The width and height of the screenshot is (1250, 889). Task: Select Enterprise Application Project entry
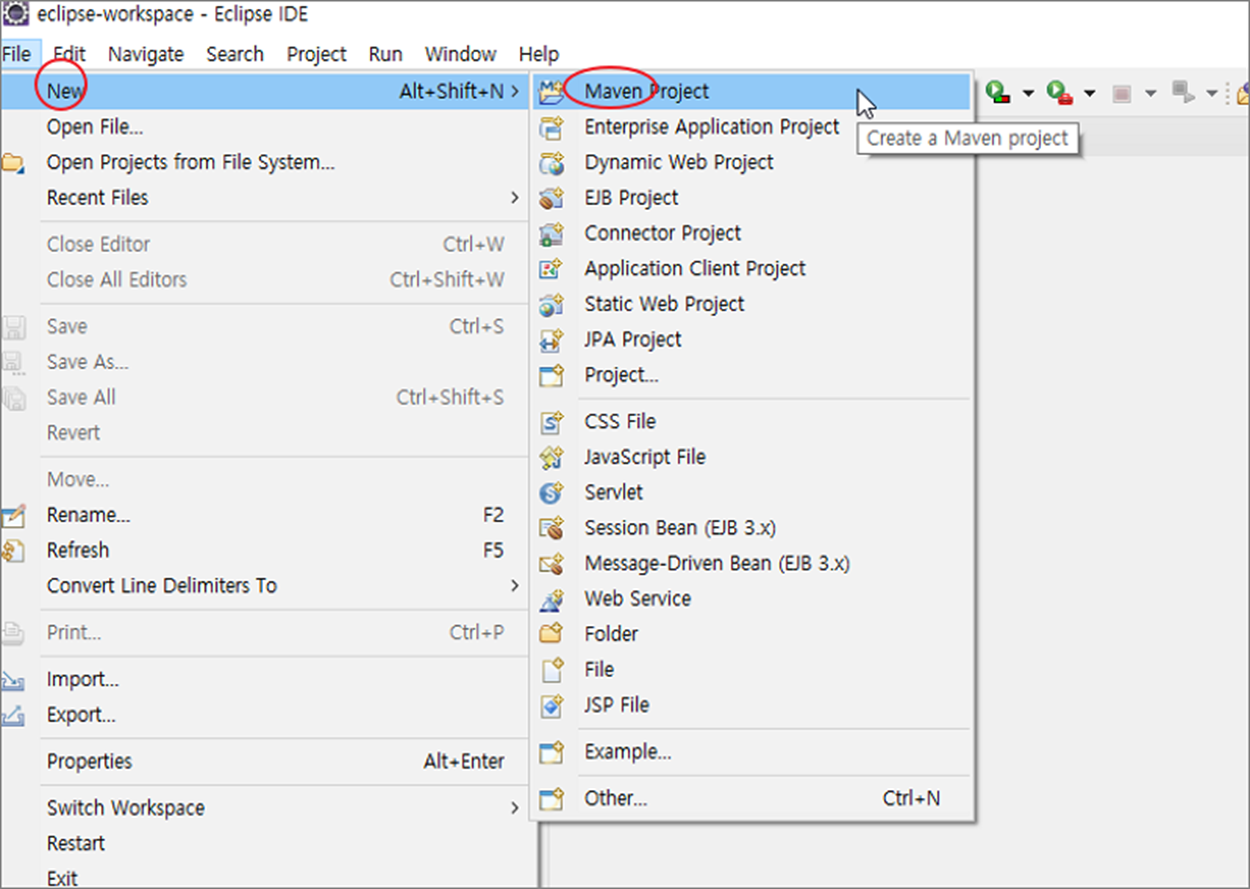coord(712,127)
